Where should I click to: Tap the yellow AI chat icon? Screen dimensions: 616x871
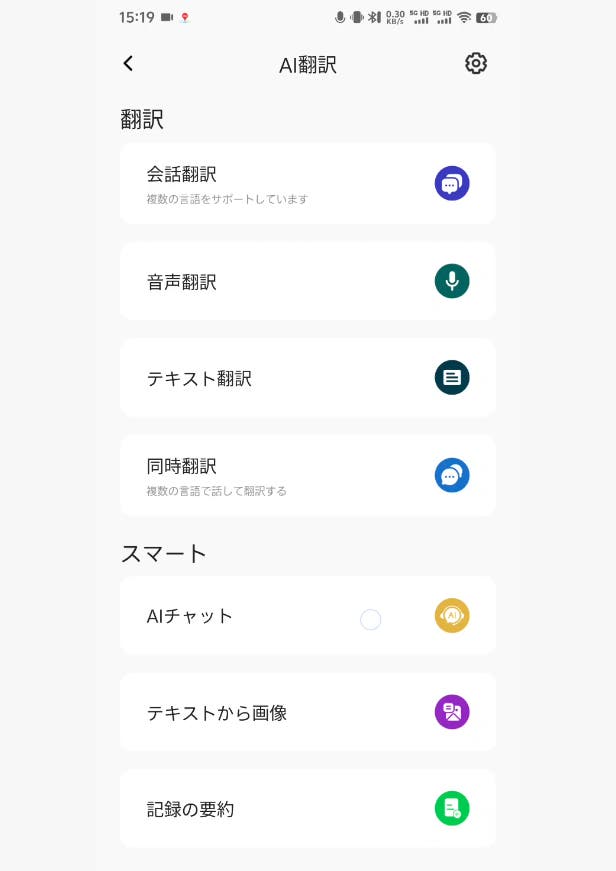(x=452, y=615)
